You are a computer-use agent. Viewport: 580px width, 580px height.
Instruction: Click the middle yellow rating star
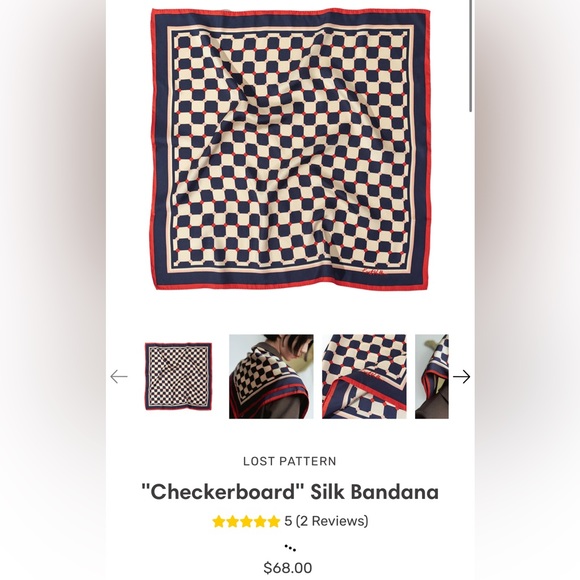[x=246, y=521]
